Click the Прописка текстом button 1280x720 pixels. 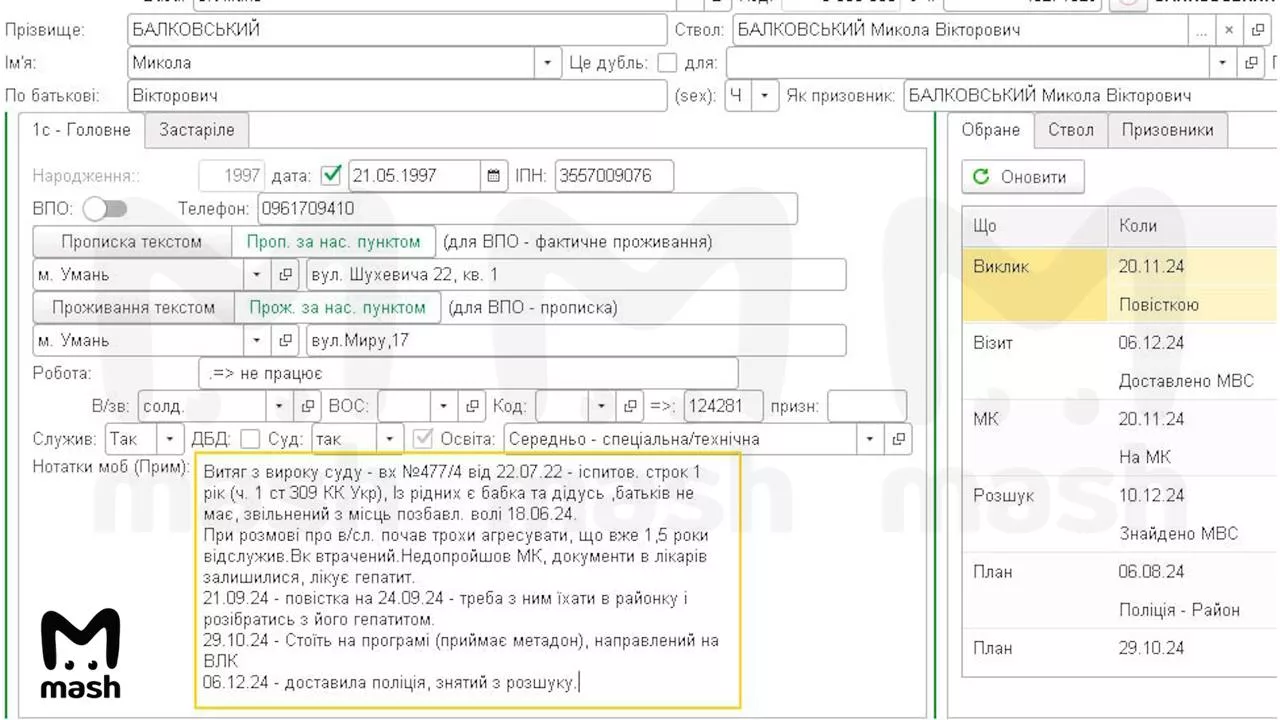tap(131, 242)
